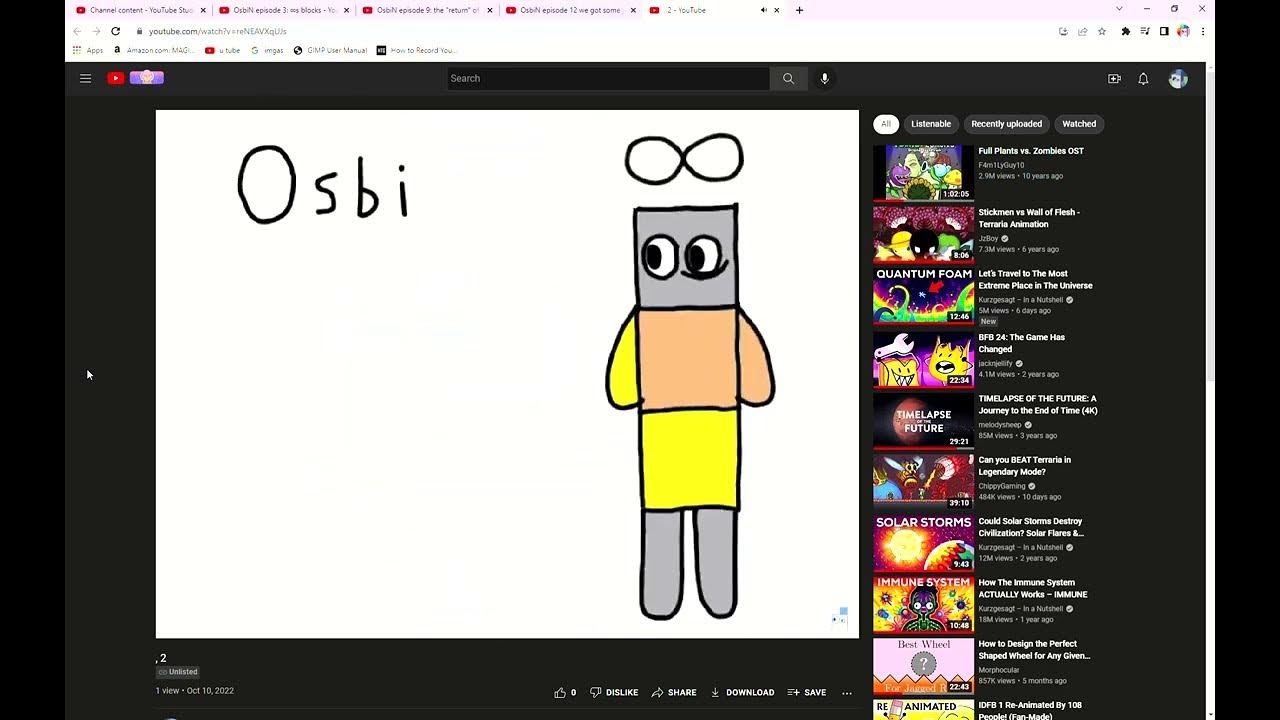Open the Apps bookmarks shortcut
This screenshot has height=720, width=1280.
coord(88,50)
